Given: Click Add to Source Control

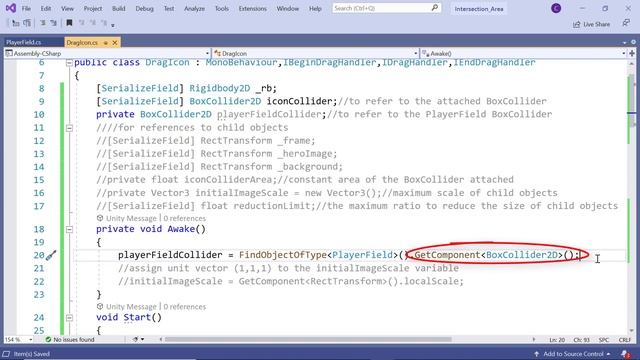Looking at the screenshot, I should click(x=572, y=354).
